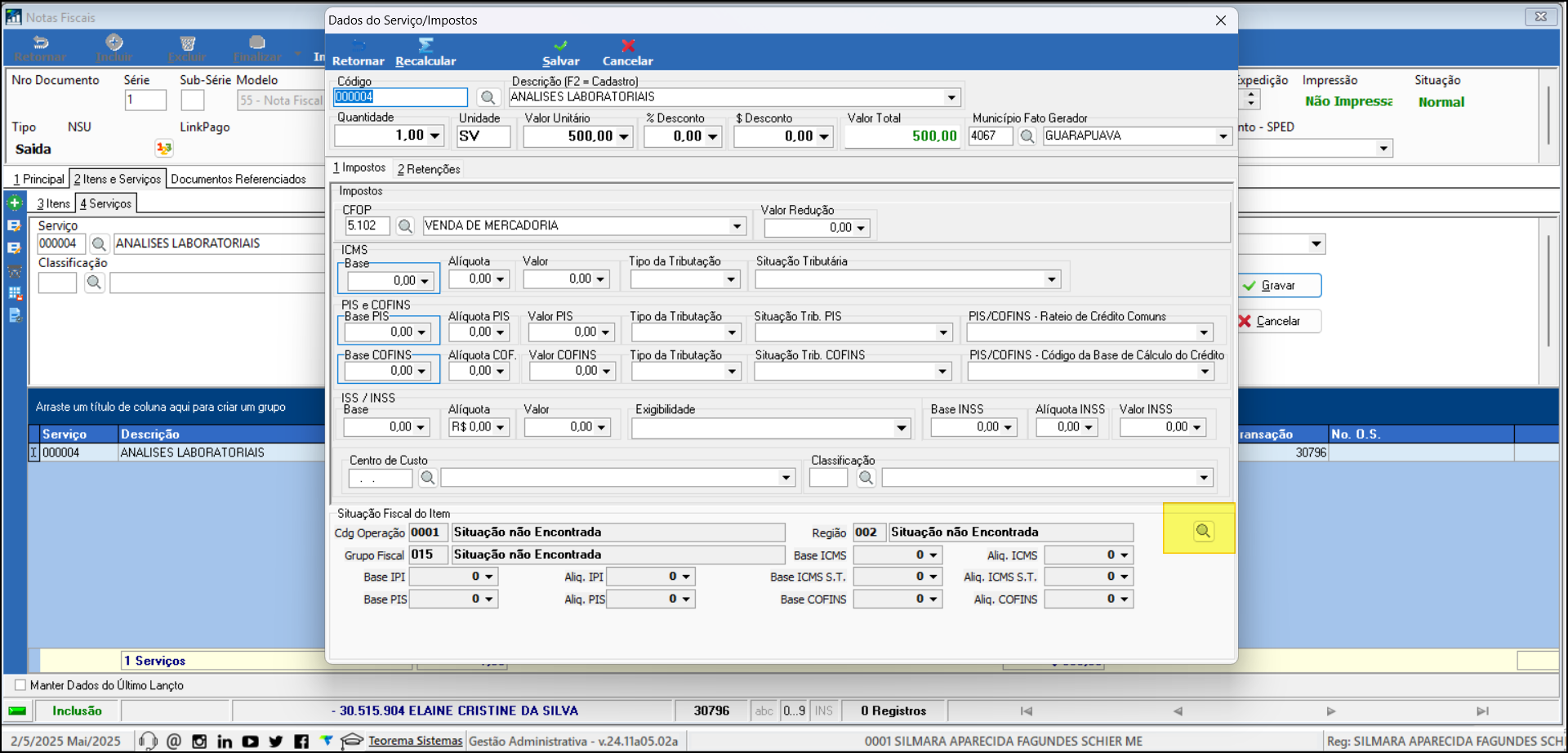Go to next record navigation arrow
Viewport: 1568px width, 753px height.
(1331, 711)
